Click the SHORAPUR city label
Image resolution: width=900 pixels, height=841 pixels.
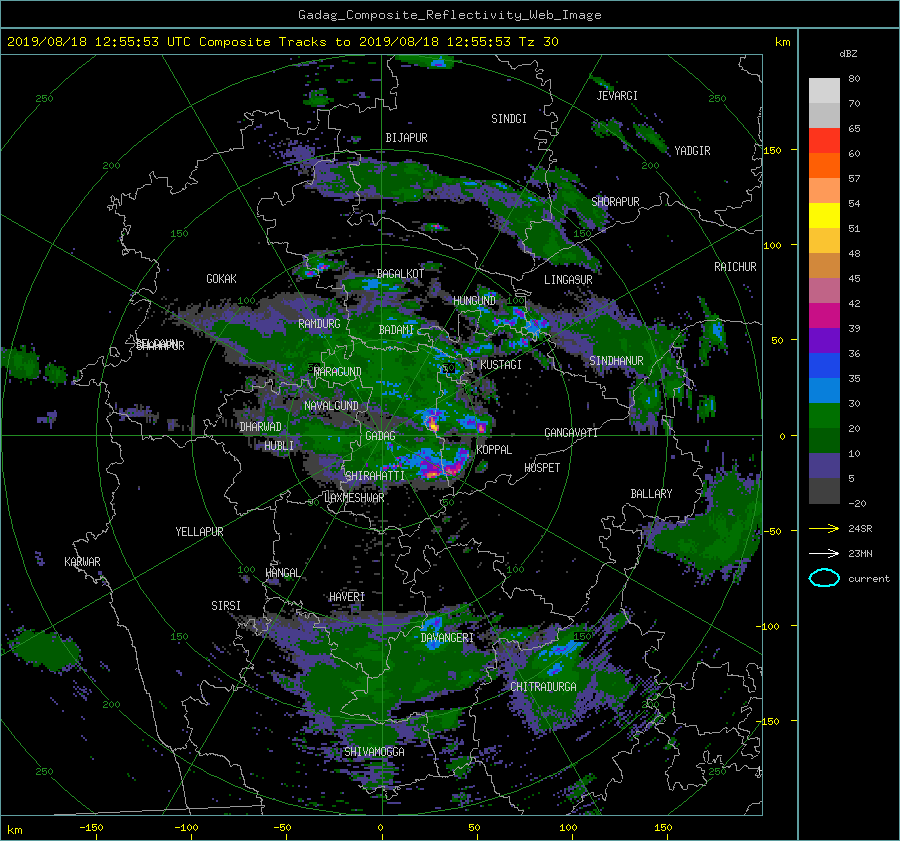(615, 202)
